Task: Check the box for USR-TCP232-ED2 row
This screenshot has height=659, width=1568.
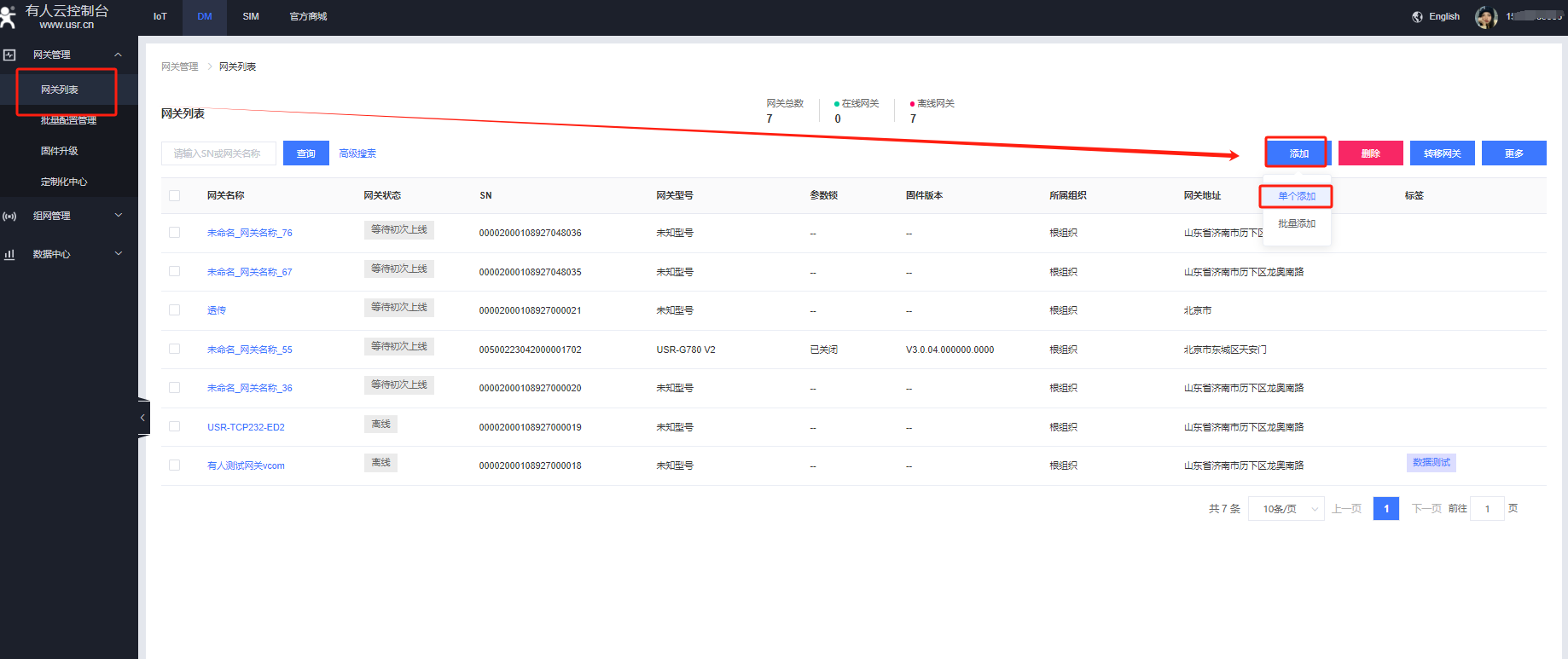Action: click(x=175, y=426)
